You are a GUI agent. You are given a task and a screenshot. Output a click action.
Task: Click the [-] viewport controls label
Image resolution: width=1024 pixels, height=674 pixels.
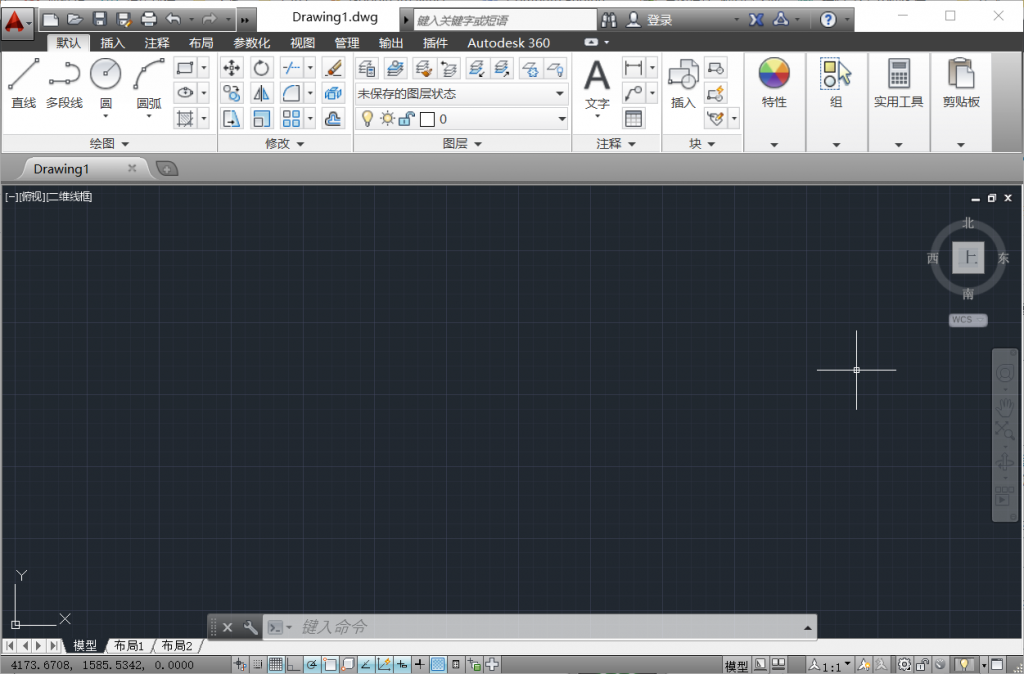[x=11, y=197]
